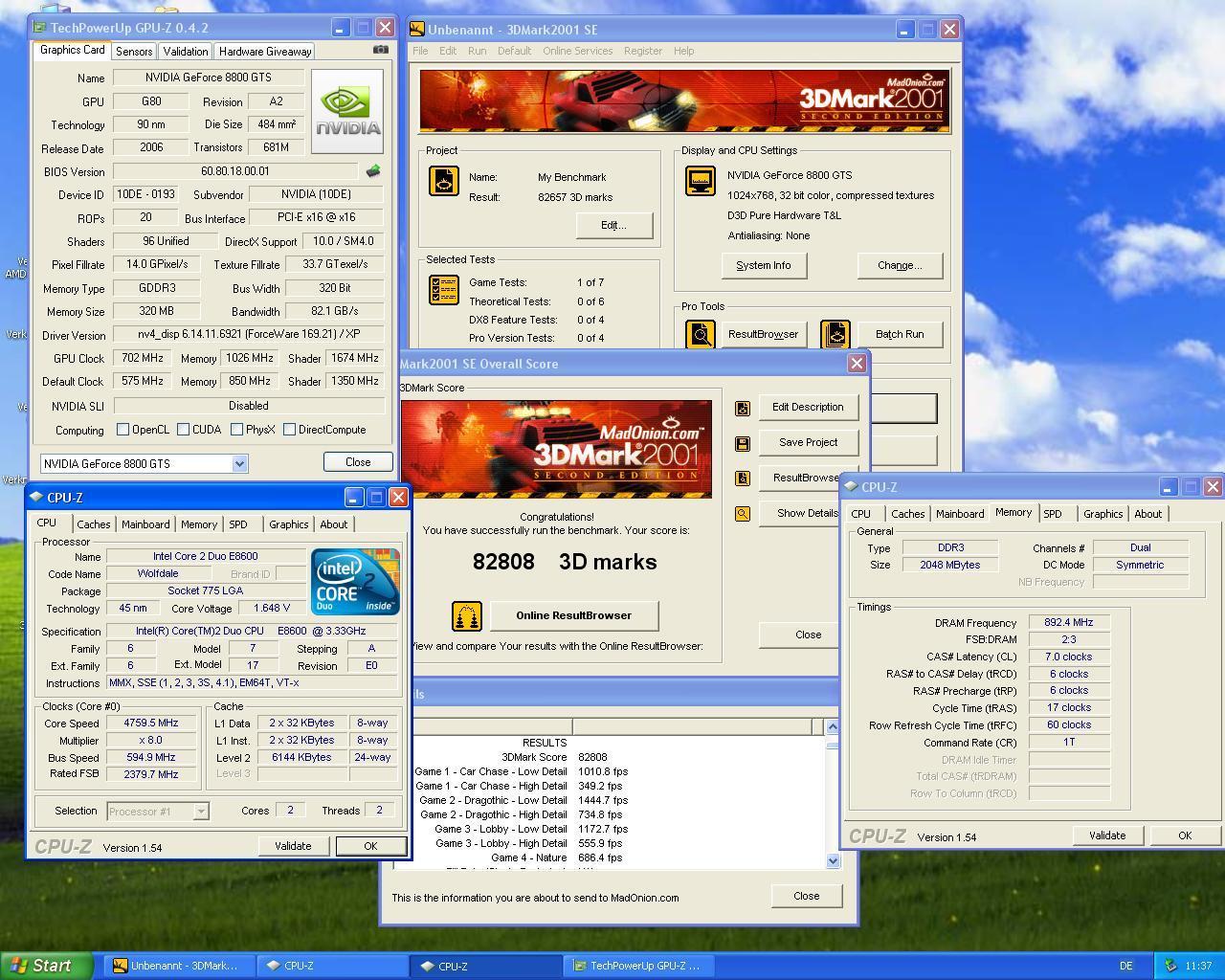This screenshot has height=980, width=1225.
Task: Open the Processor #1 selection dropdown
Action: click(201, 812)
